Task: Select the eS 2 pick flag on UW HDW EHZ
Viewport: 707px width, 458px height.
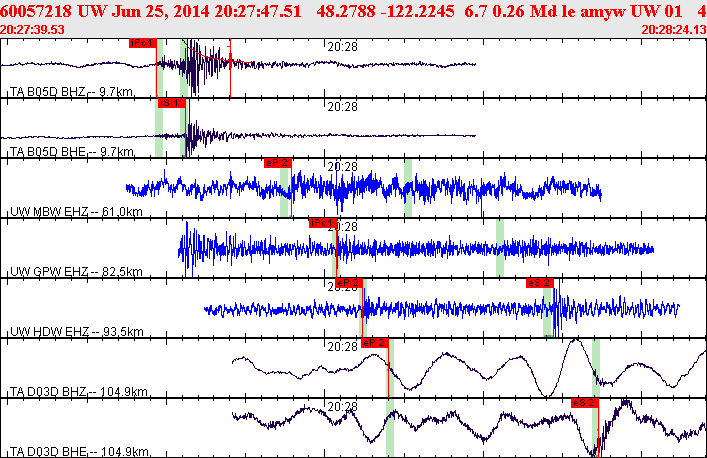Action: (x=540, y=283)
